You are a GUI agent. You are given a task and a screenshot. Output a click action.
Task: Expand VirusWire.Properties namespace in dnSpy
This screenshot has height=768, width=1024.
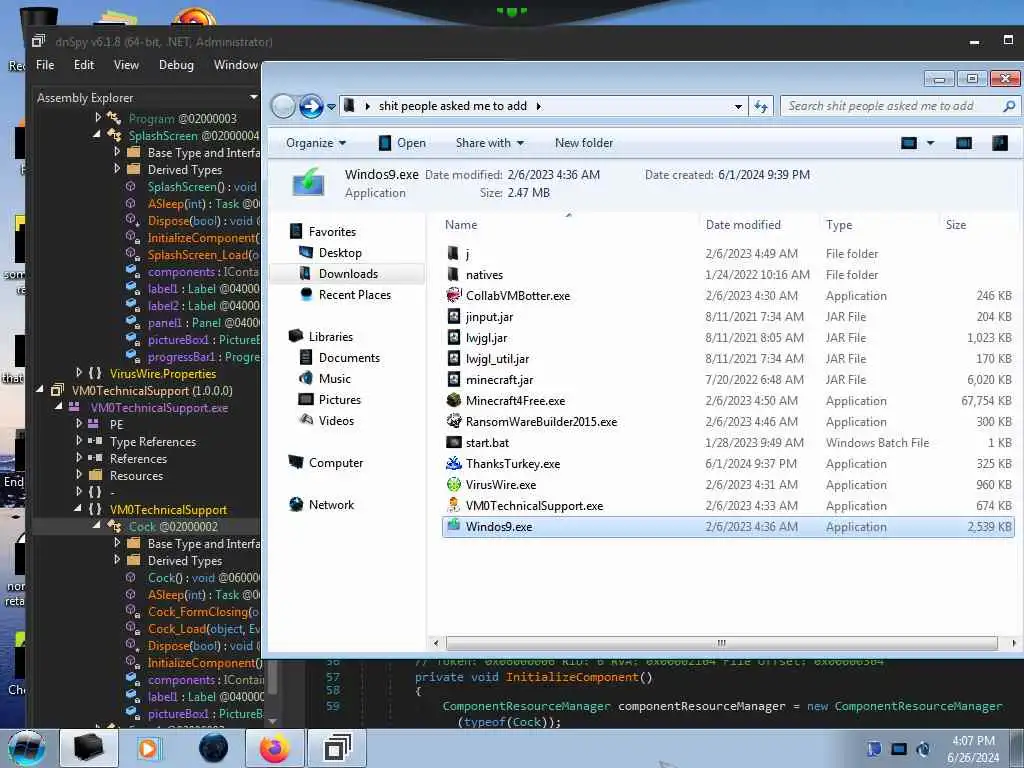pos(79,372)
